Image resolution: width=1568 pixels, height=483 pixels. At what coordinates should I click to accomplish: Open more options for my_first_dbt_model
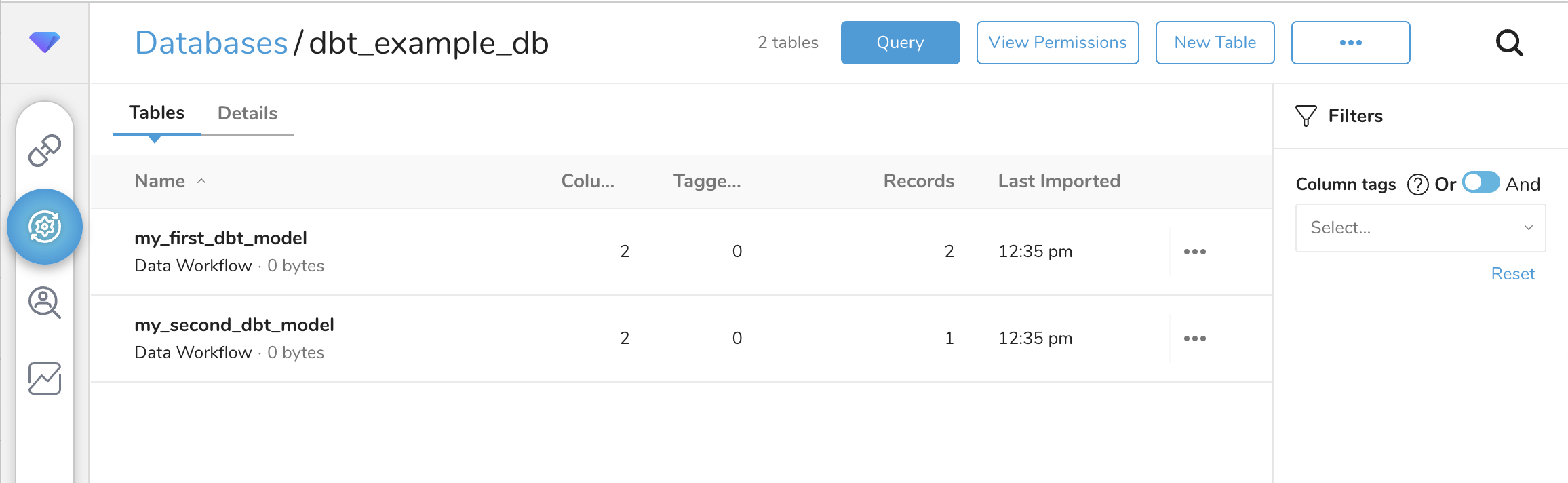[1194, 252]
